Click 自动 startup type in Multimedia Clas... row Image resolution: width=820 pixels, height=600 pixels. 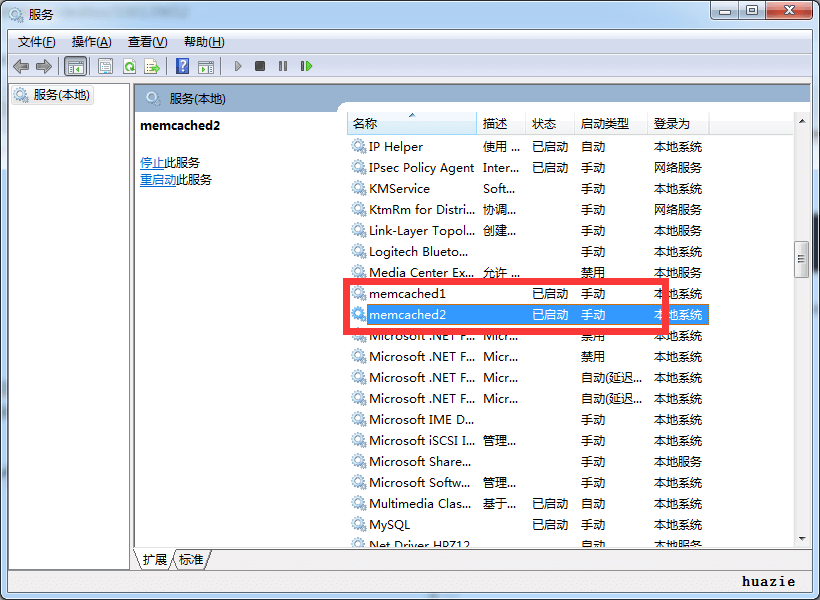593,503
